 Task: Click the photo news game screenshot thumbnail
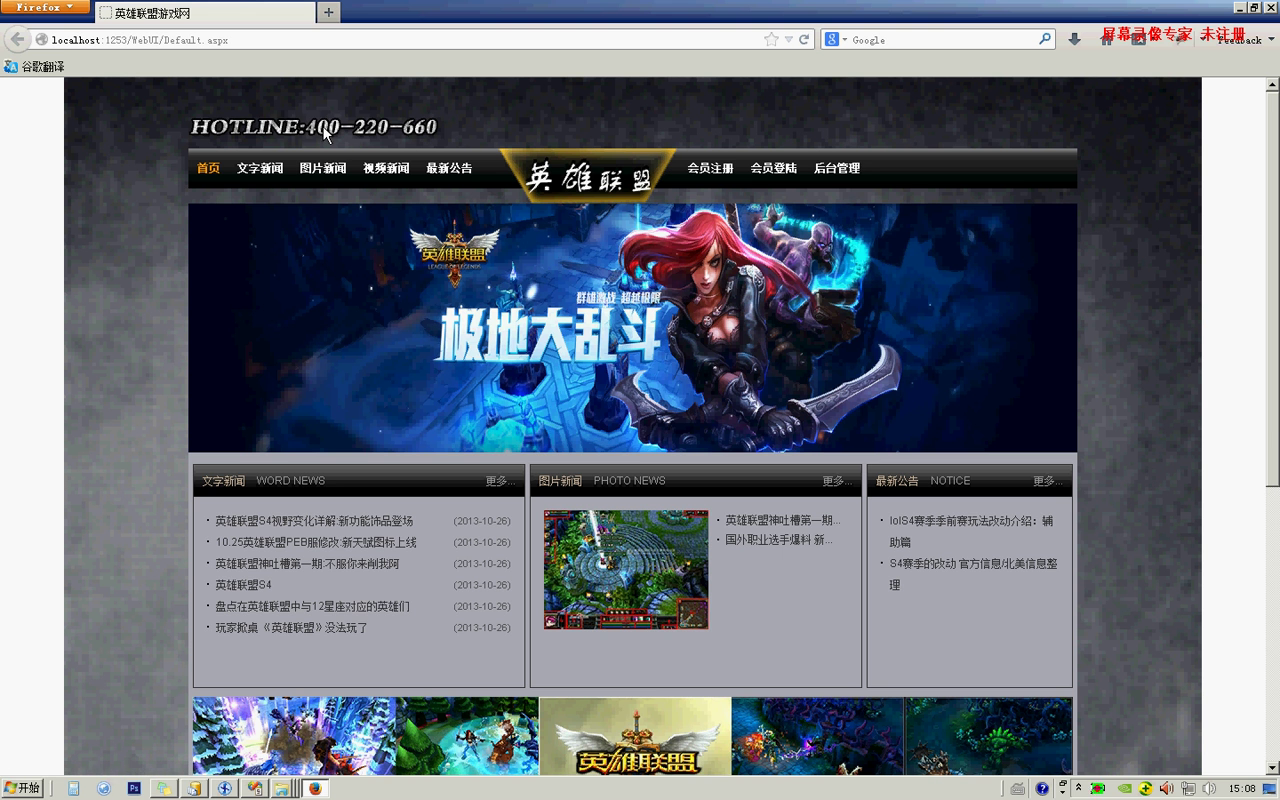pos(626,570)
